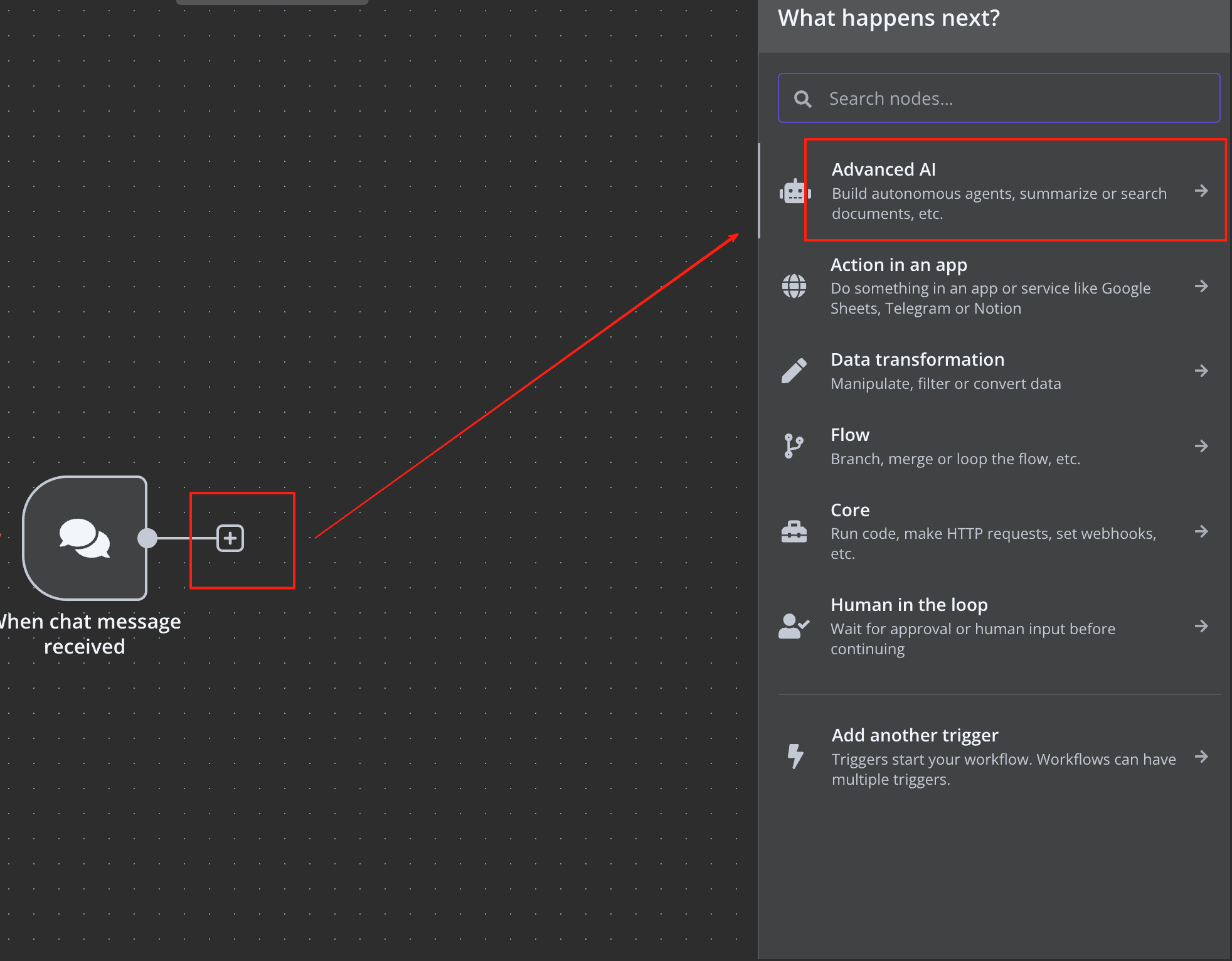Click the node panel scrollbar

point(759,191)
